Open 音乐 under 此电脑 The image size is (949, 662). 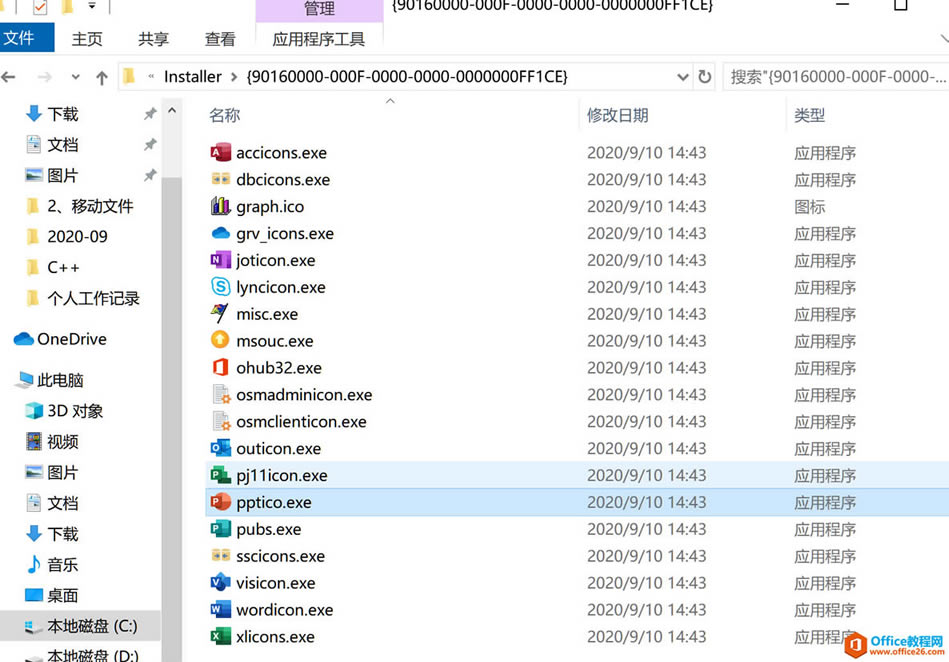point(63,565)
